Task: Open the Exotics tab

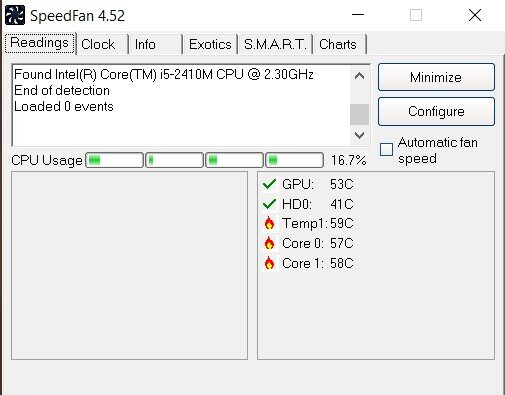Action: point(210,44)
